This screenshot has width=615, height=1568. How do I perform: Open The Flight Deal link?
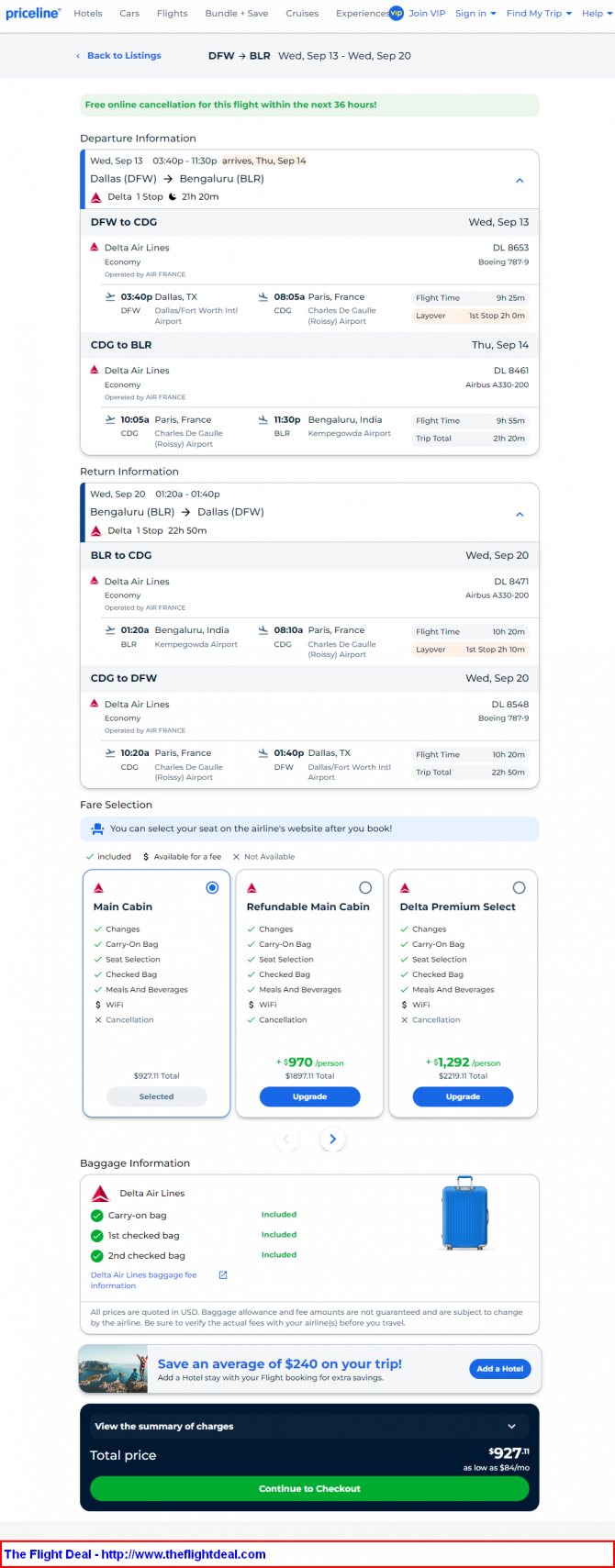click(x=135, y=1554)
